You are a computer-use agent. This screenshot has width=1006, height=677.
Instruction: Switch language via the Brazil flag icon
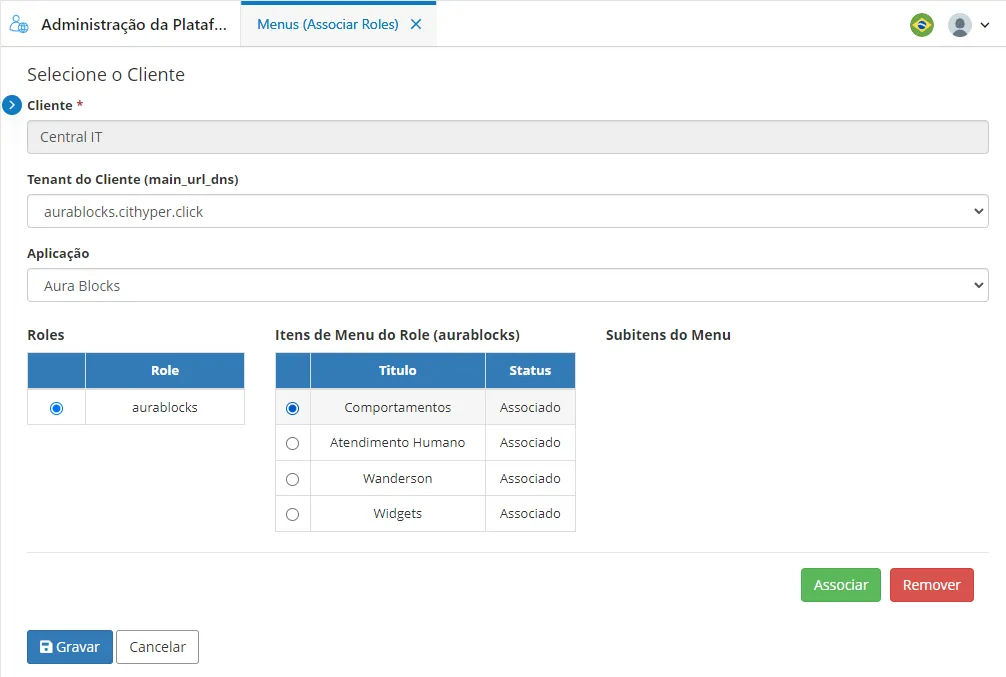click(x=922, y=25)
